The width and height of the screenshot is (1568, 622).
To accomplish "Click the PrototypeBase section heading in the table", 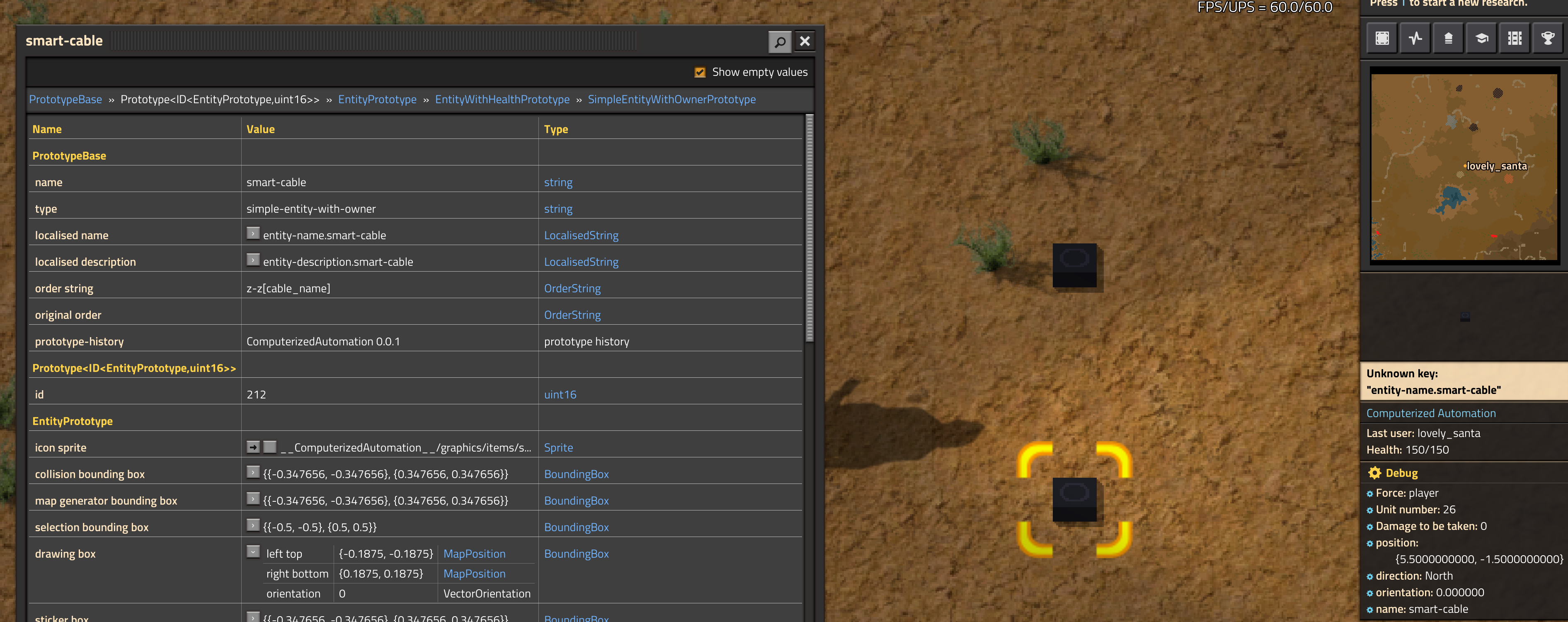I will pyautogui.click(x=69, y=156).
